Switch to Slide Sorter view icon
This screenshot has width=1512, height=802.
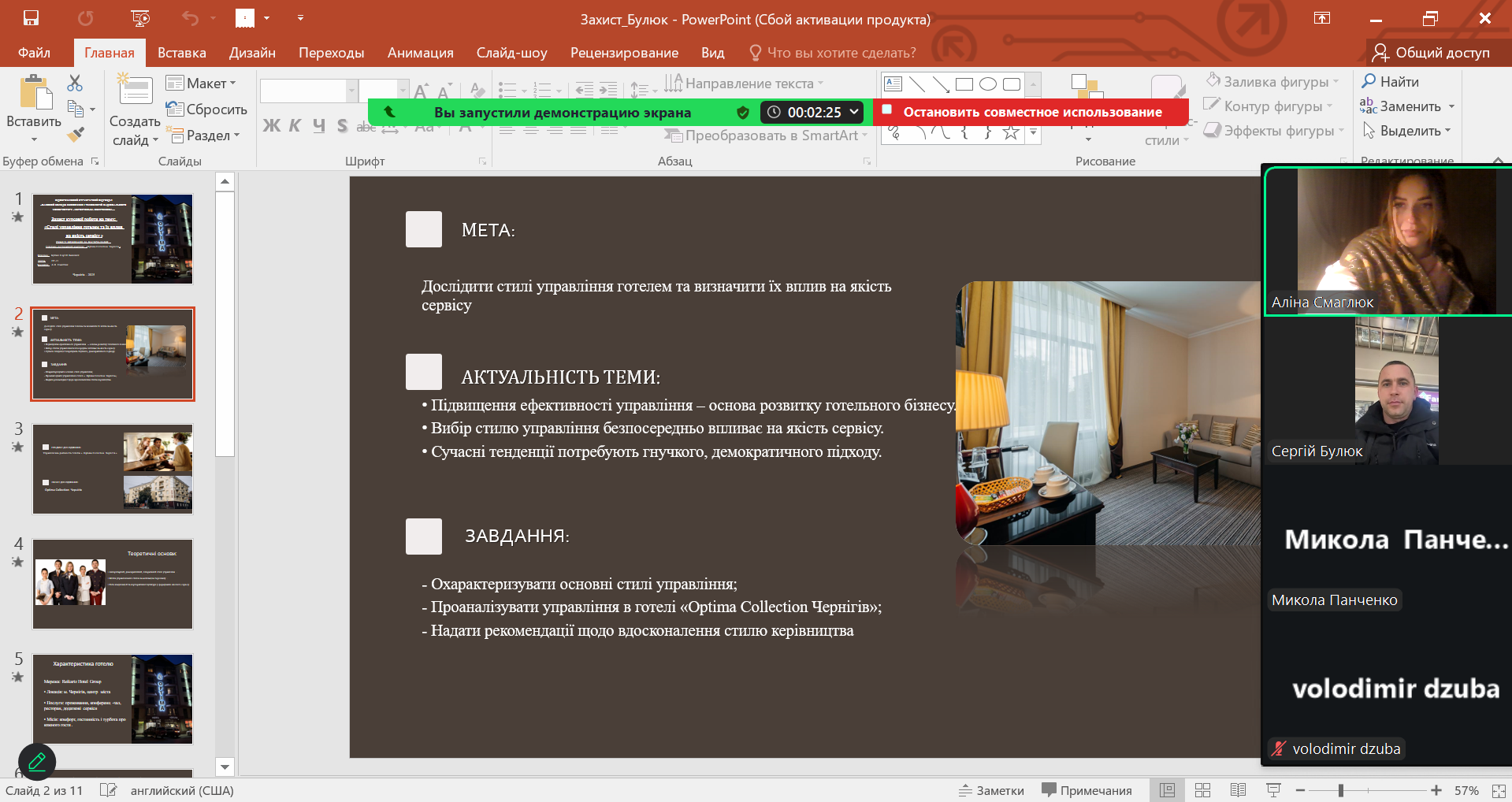1202,790
